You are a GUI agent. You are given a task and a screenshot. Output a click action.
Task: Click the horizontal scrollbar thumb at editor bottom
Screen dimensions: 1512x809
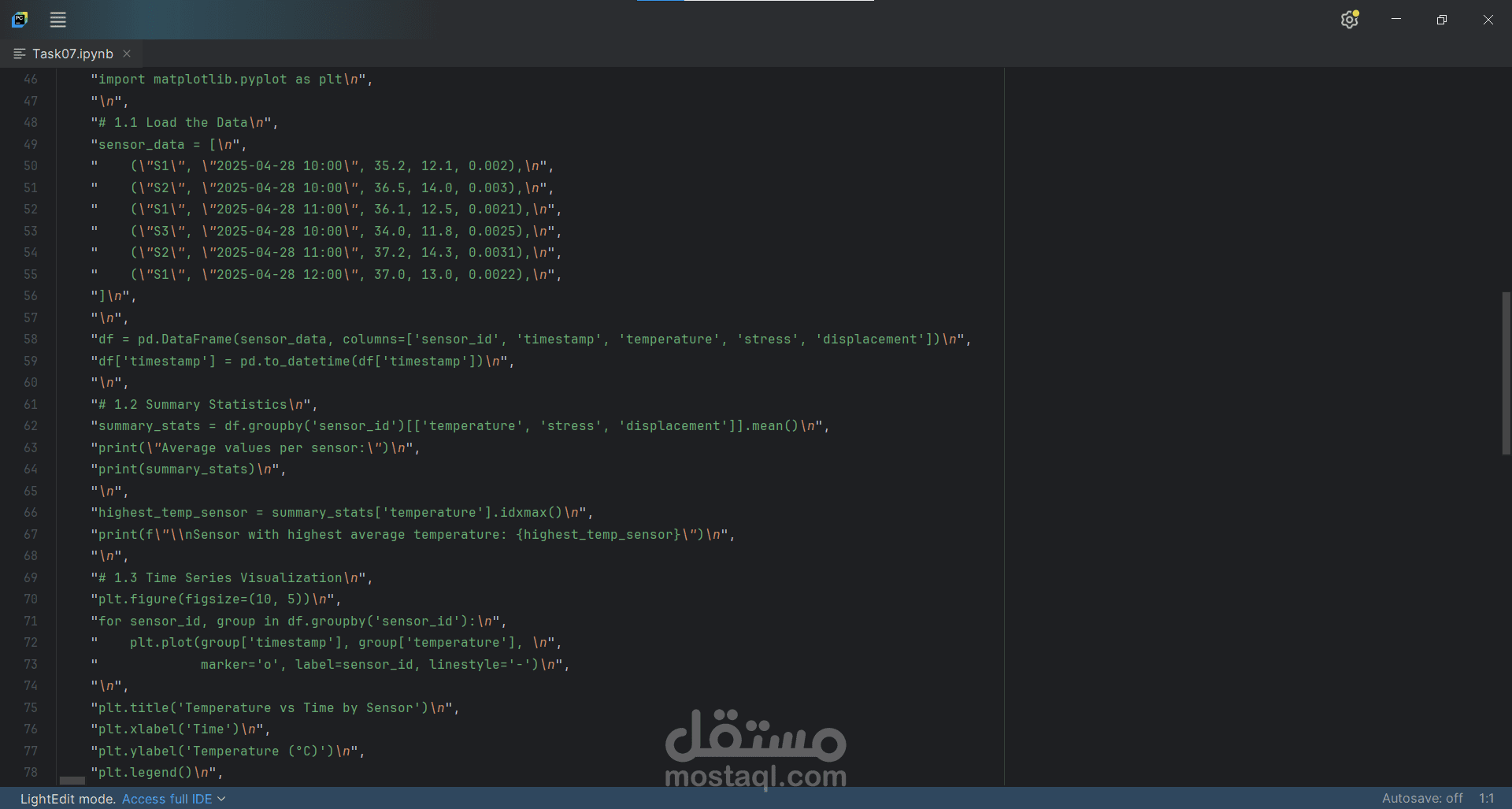[x=72, y=781]
